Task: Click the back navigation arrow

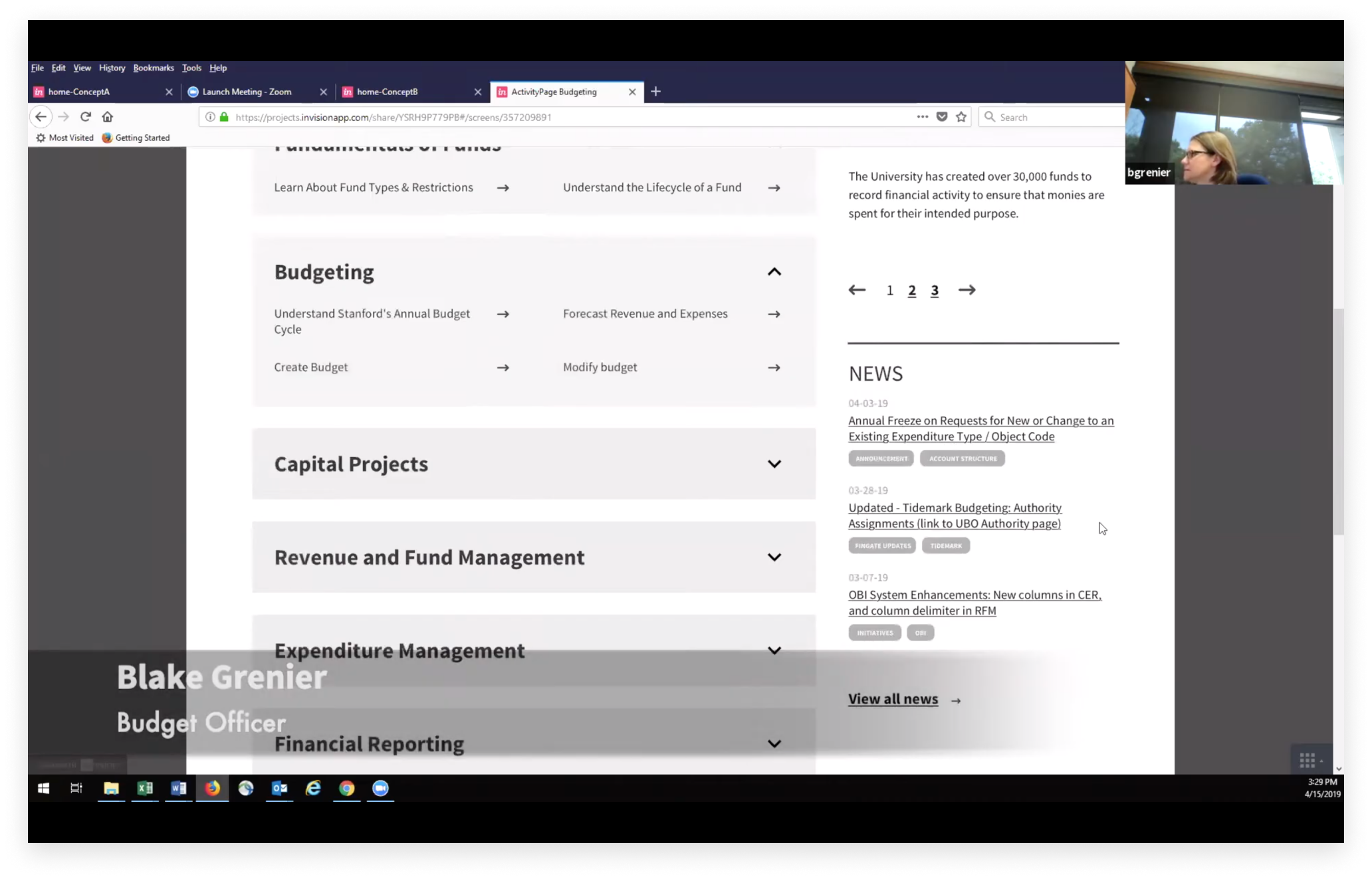Action: point(41,117)
